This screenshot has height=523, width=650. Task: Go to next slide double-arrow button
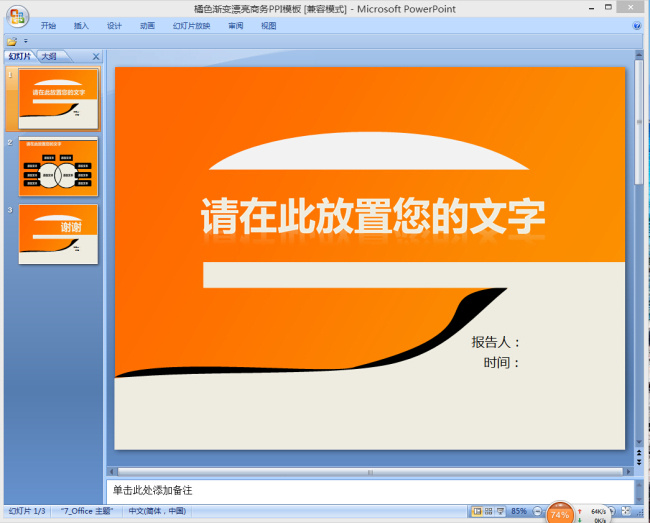(x=639, y=462)
